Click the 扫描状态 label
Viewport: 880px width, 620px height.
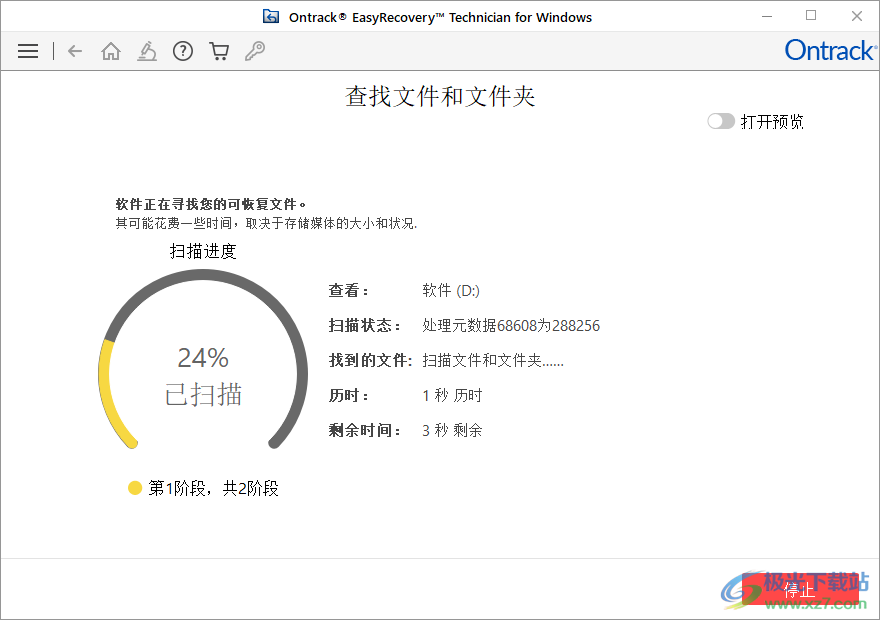pyautogui.click(x=364, y=325)
